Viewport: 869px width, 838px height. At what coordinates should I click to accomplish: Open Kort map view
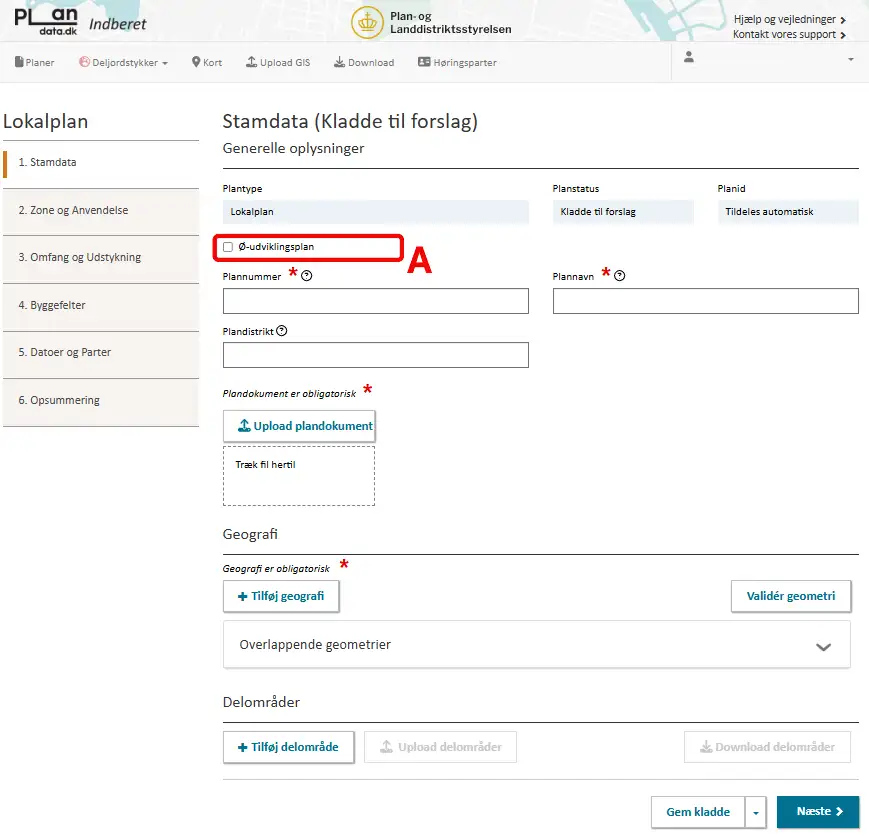click(207, 62)
